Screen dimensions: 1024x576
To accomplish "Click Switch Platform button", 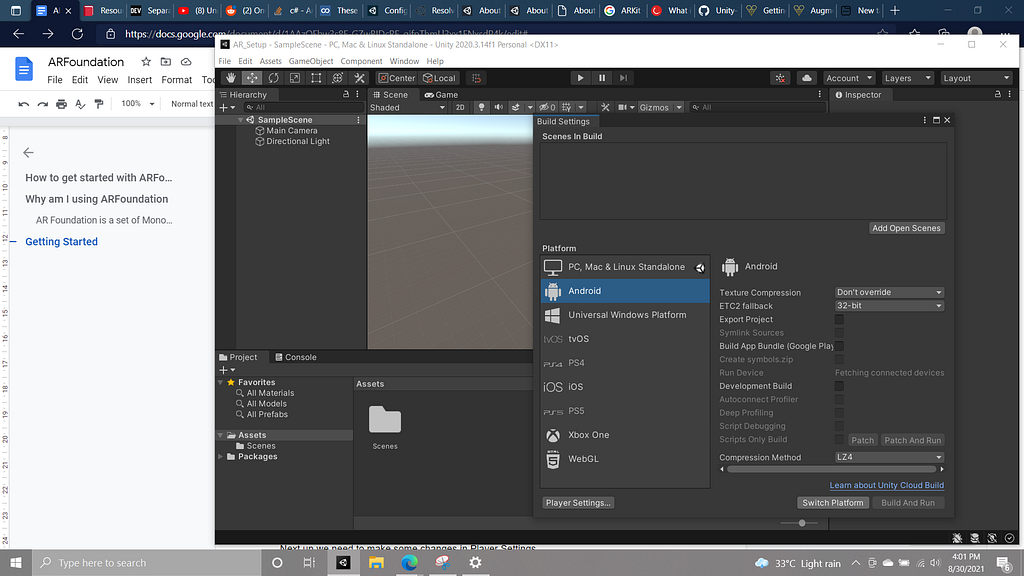I will pos(833,503).
